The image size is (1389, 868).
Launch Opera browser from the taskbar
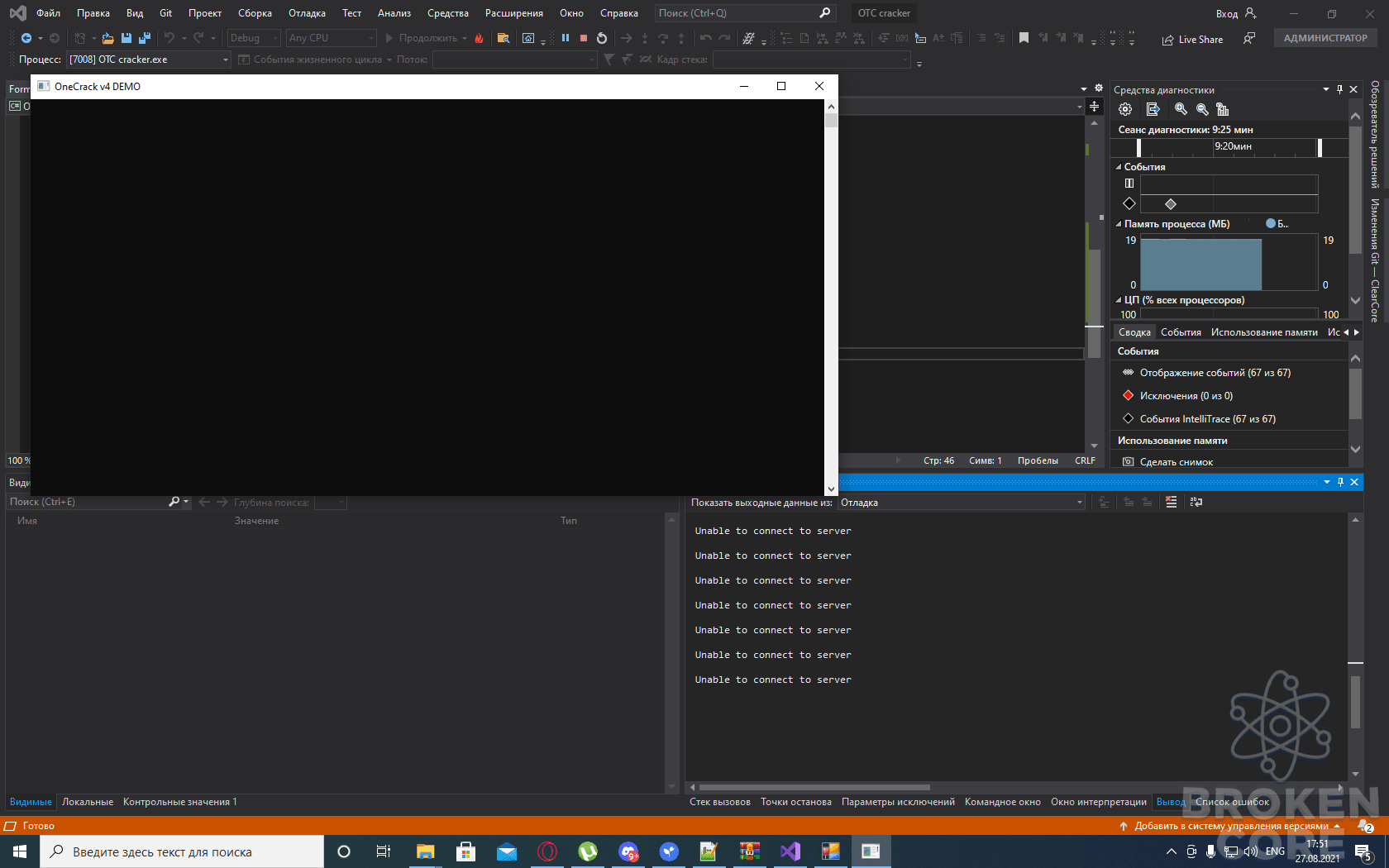tap(547, 851)
